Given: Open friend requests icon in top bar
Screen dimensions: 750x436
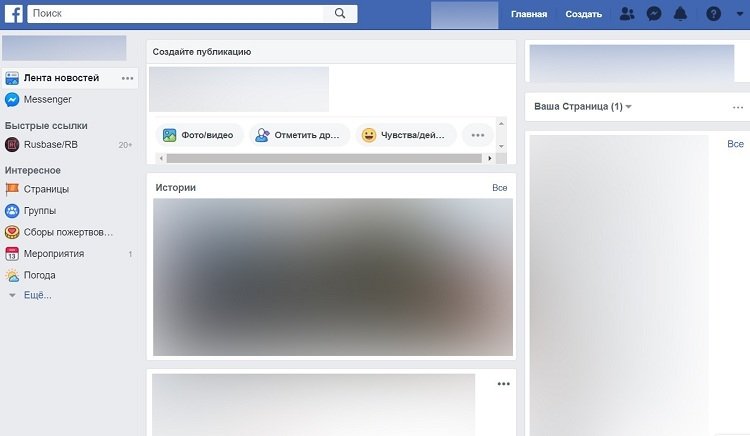Looking at the screenshot, I should pos(627,14).
